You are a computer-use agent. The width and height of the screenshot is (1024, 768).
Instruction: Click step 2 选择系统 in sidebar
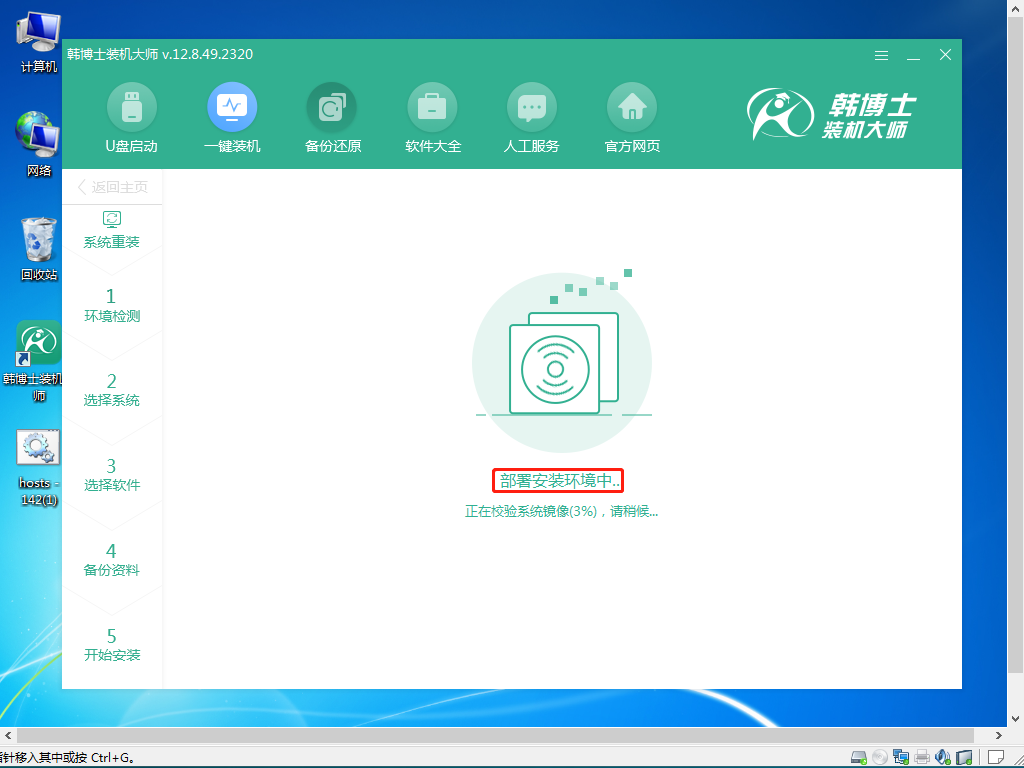[x=113, y=390]
